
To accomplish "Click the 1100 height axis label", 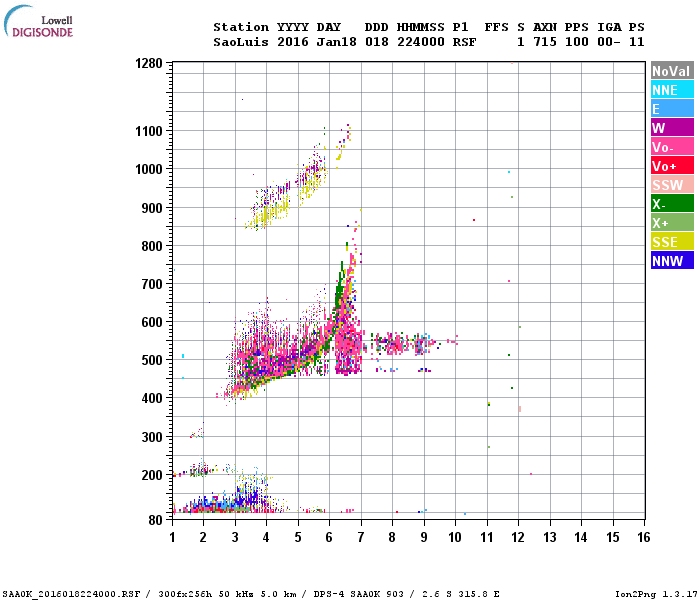I will (149, 131).
